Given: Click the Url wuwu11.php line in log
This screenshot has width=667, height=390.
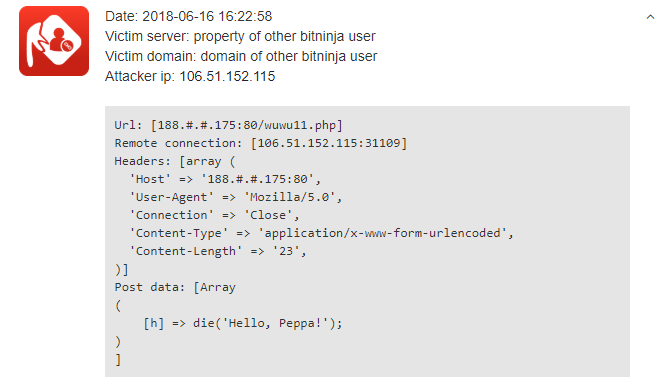Looking at the screenshot, I should tap(228, 125).
